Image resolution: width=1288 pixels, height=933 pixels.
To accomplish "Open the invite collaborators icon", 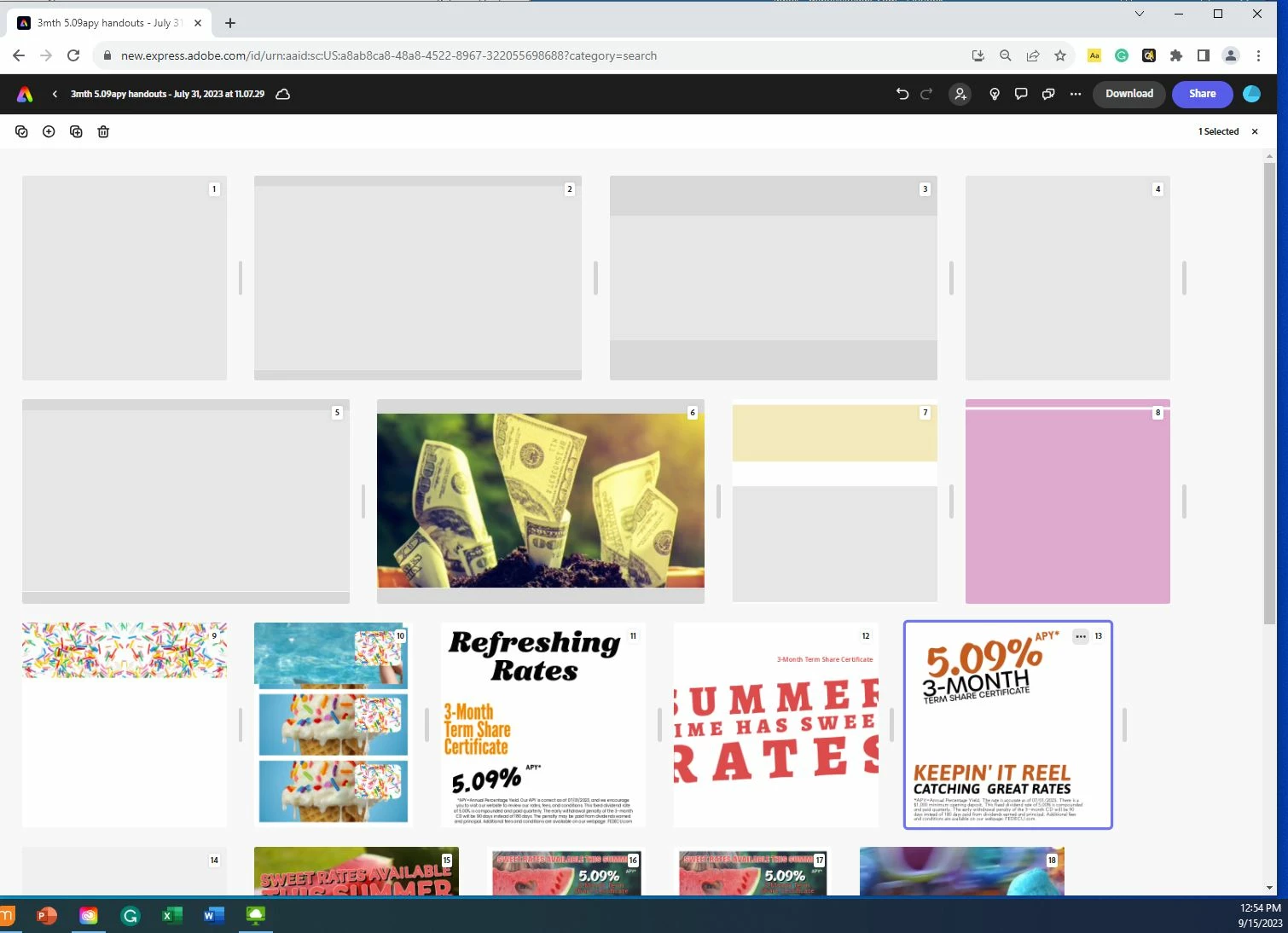I will (960, 94).
